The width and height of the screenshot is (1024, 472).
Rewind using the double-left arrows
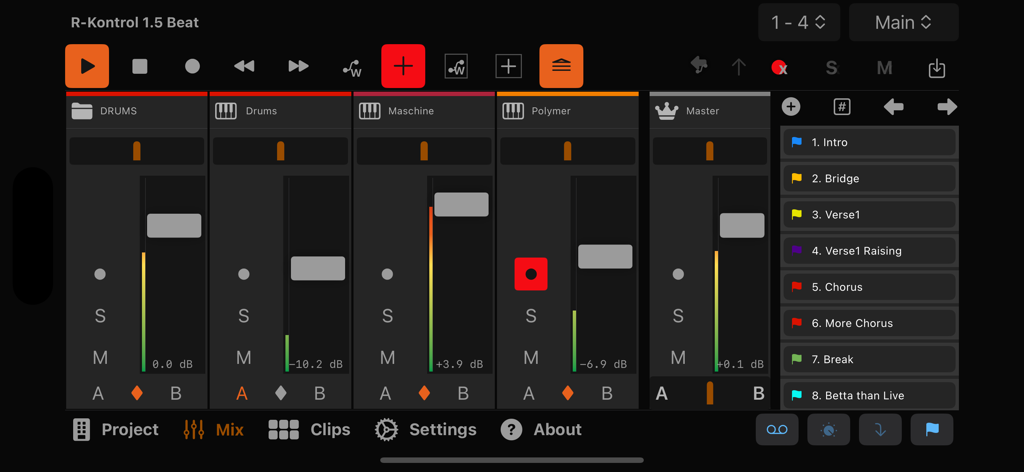point(244,66)
